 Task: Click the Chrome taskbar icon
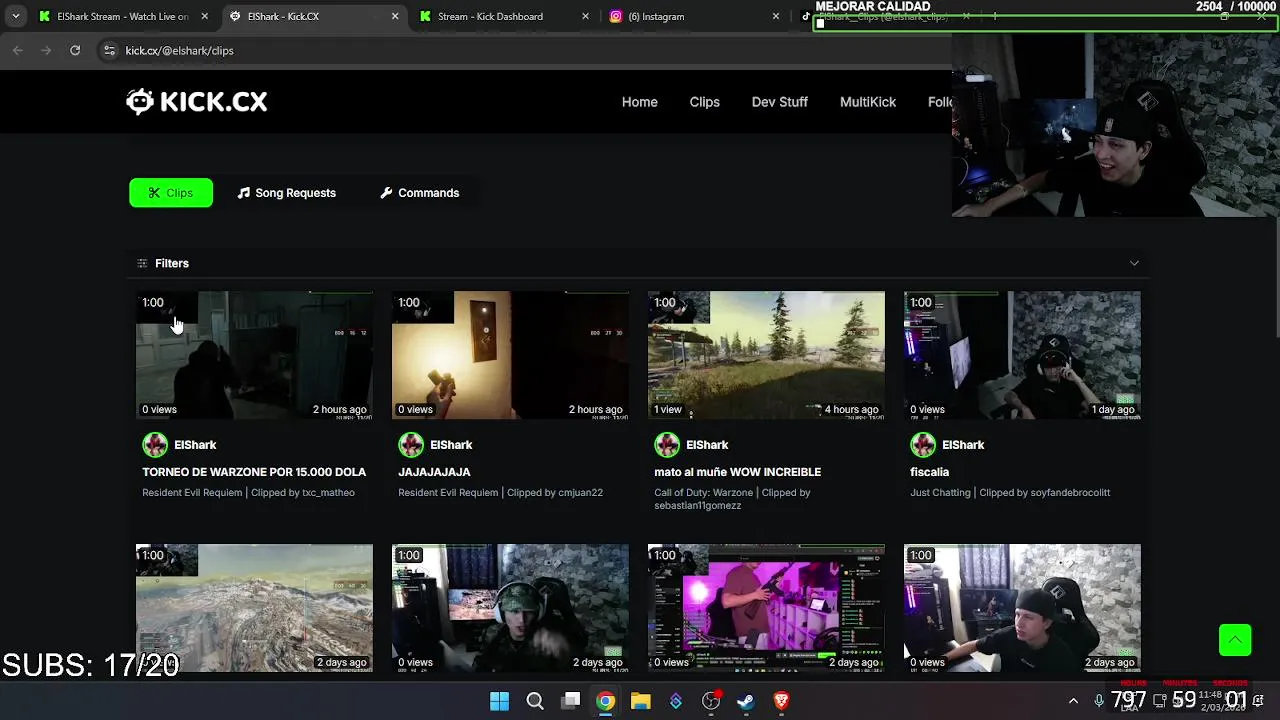pyautogui.click(x=606, y=701)
